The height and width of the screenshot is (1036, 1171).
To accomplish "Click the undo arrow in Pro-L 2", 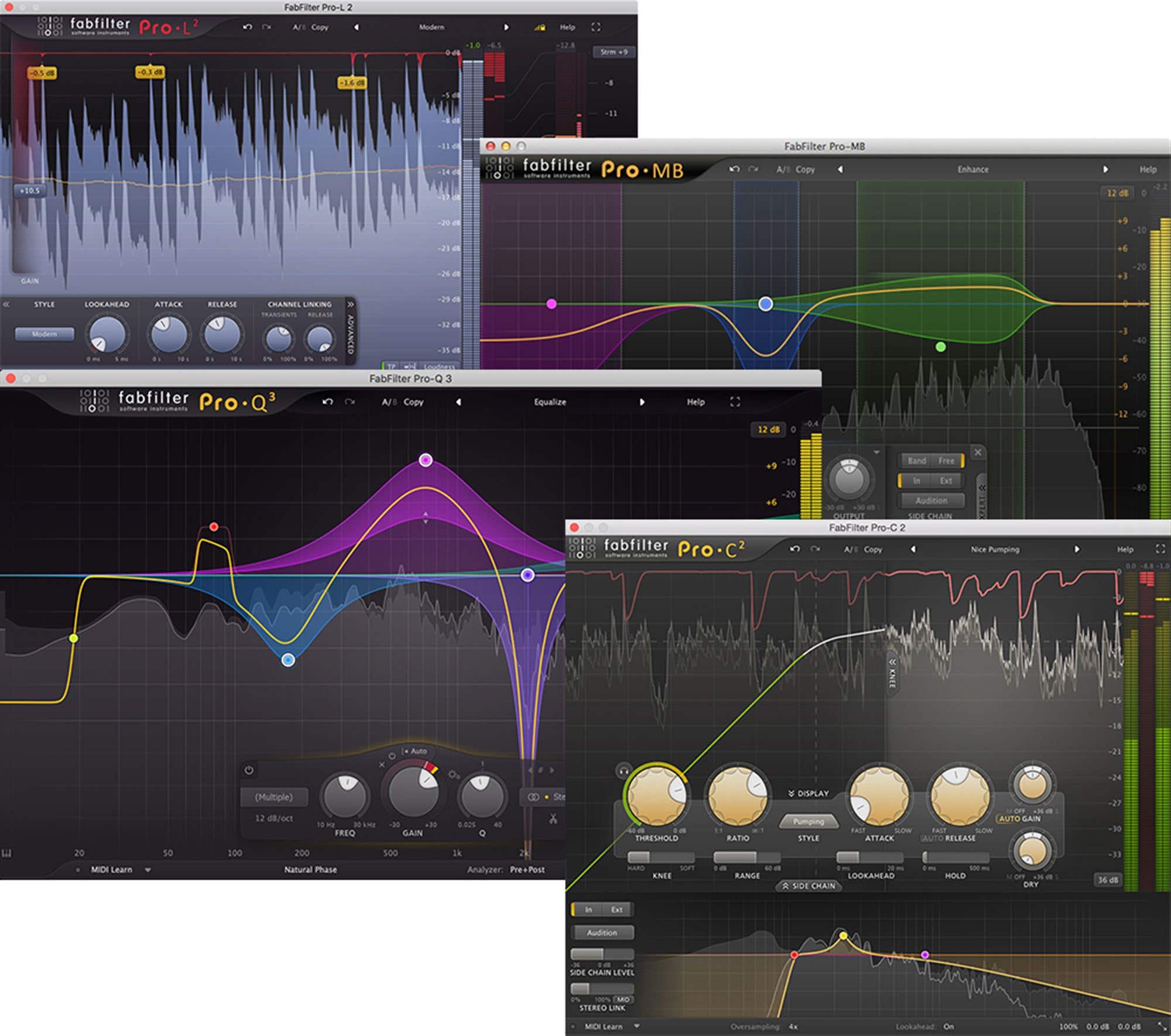I will pos(247,28).
